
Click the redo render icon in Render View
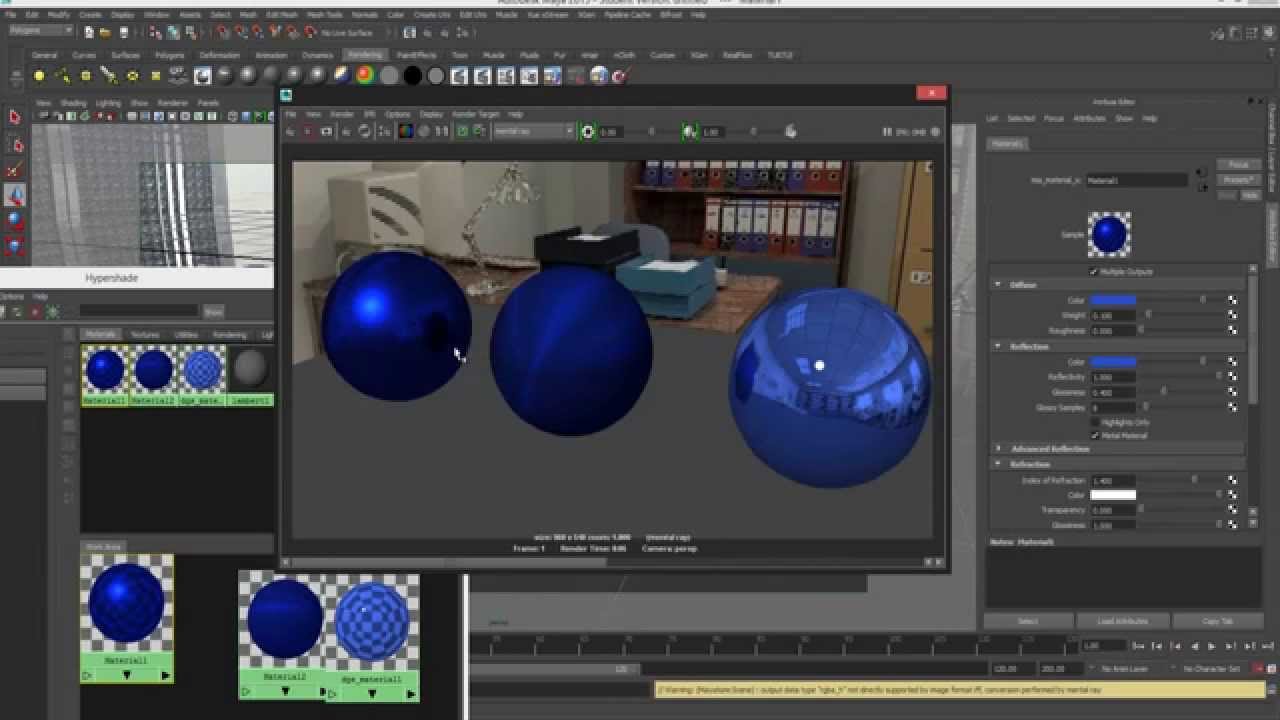coord(289,131)
